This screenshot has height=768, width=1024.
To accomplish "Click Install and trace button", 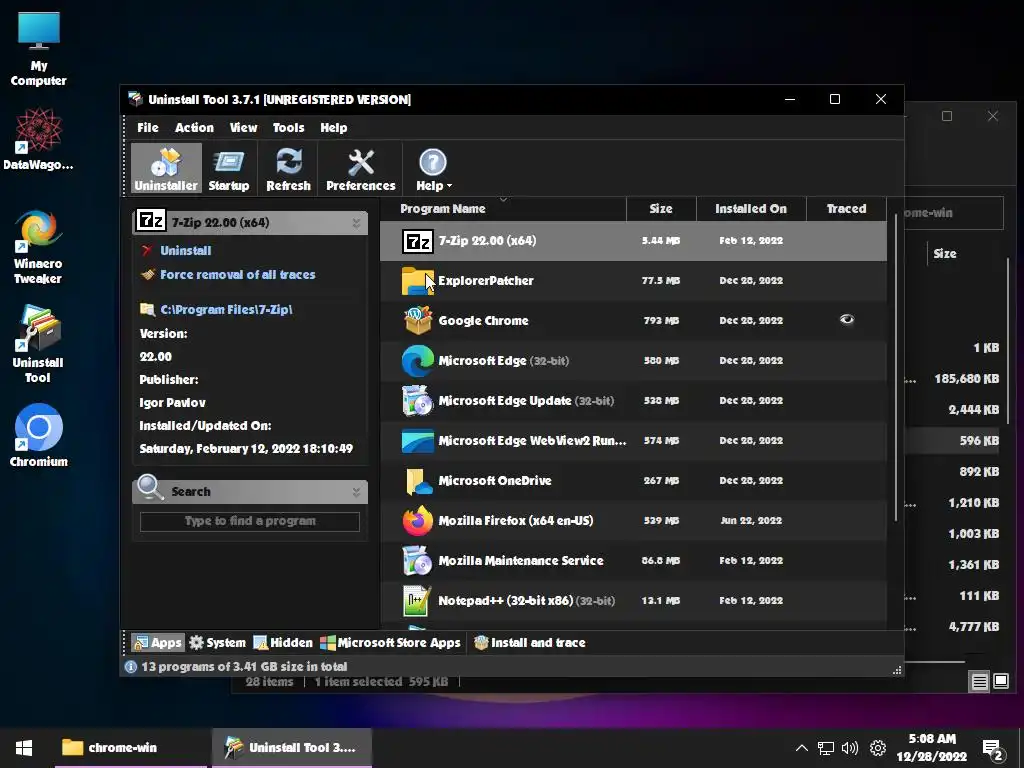I will [530, 643].
